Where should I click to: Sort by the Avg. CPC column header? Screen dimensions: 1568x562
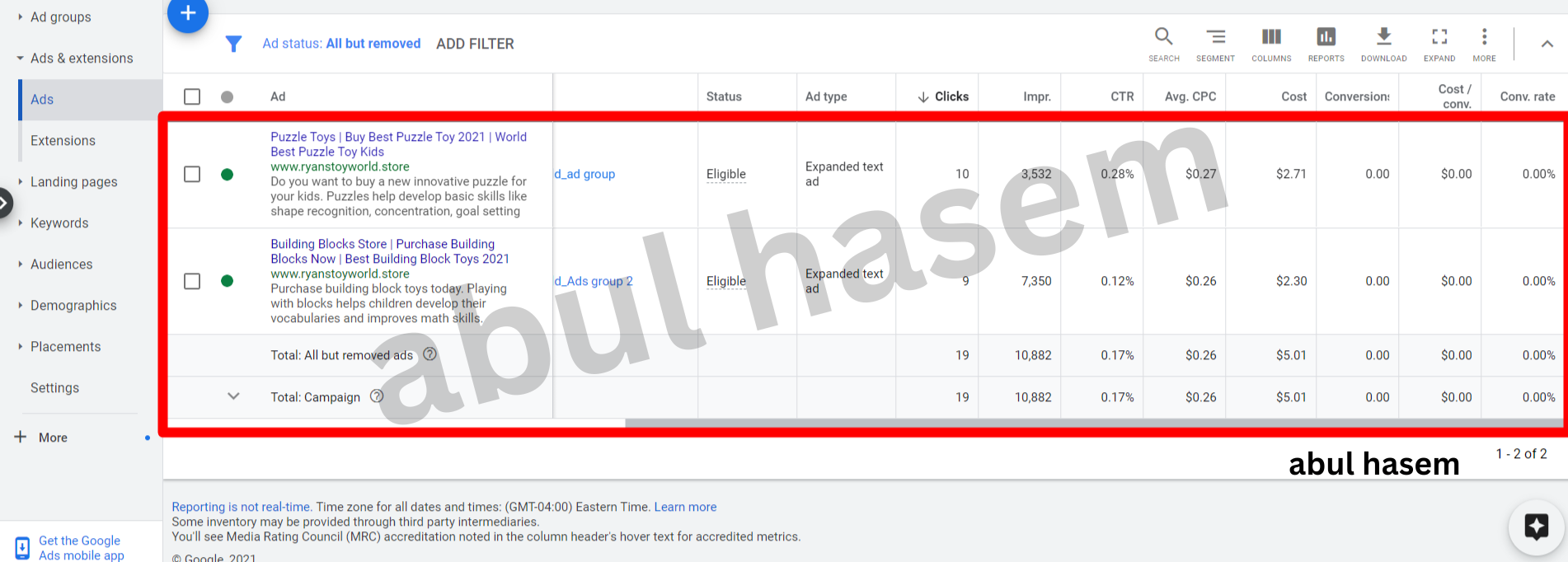(x=1190, y=96)
